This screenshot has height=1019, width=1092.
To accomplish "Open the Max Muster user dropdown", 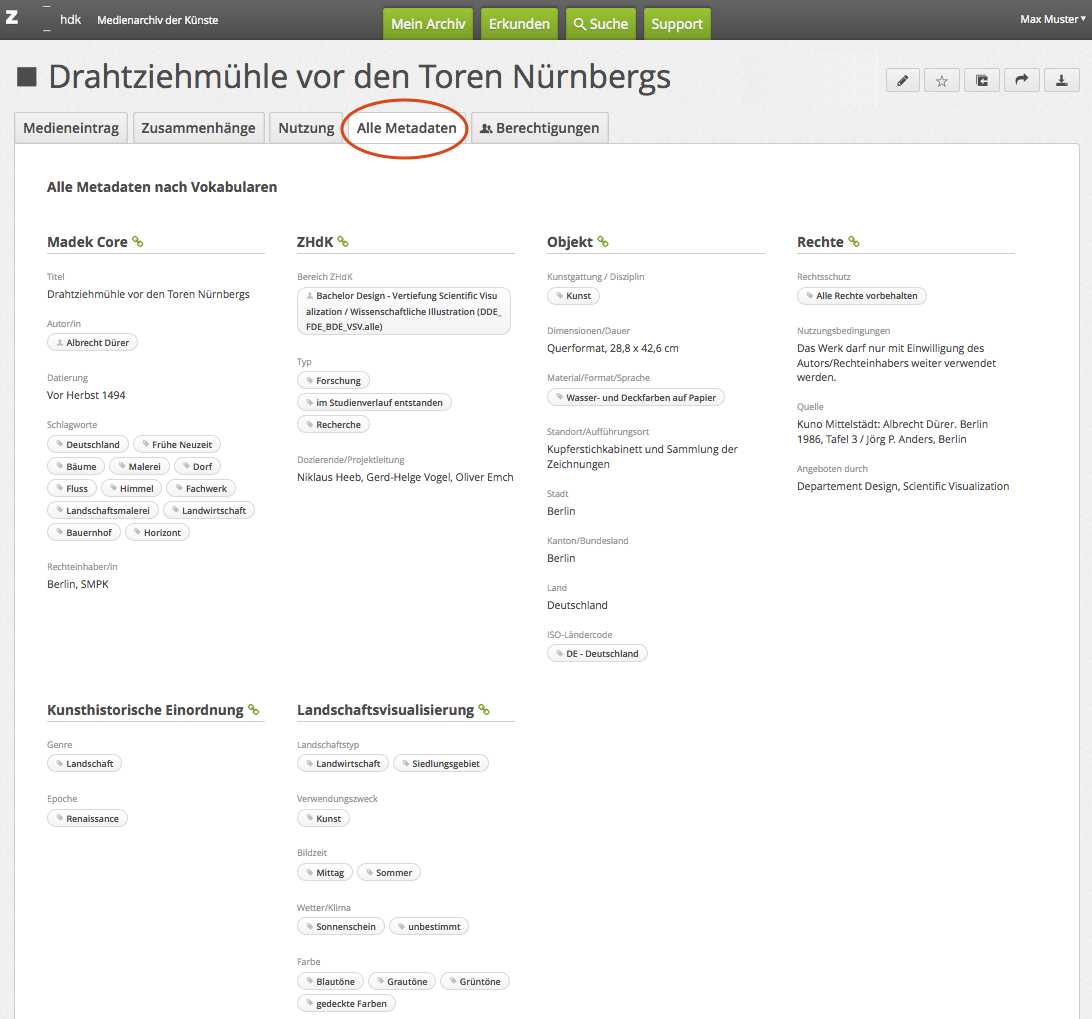I will (1052, 19).
